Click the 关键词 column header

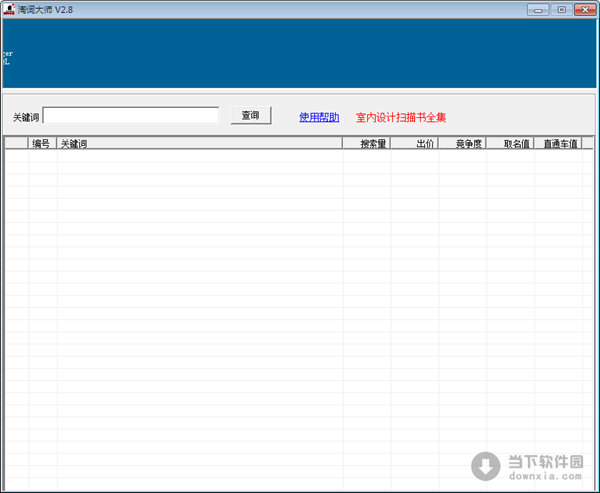pos(200,144)
